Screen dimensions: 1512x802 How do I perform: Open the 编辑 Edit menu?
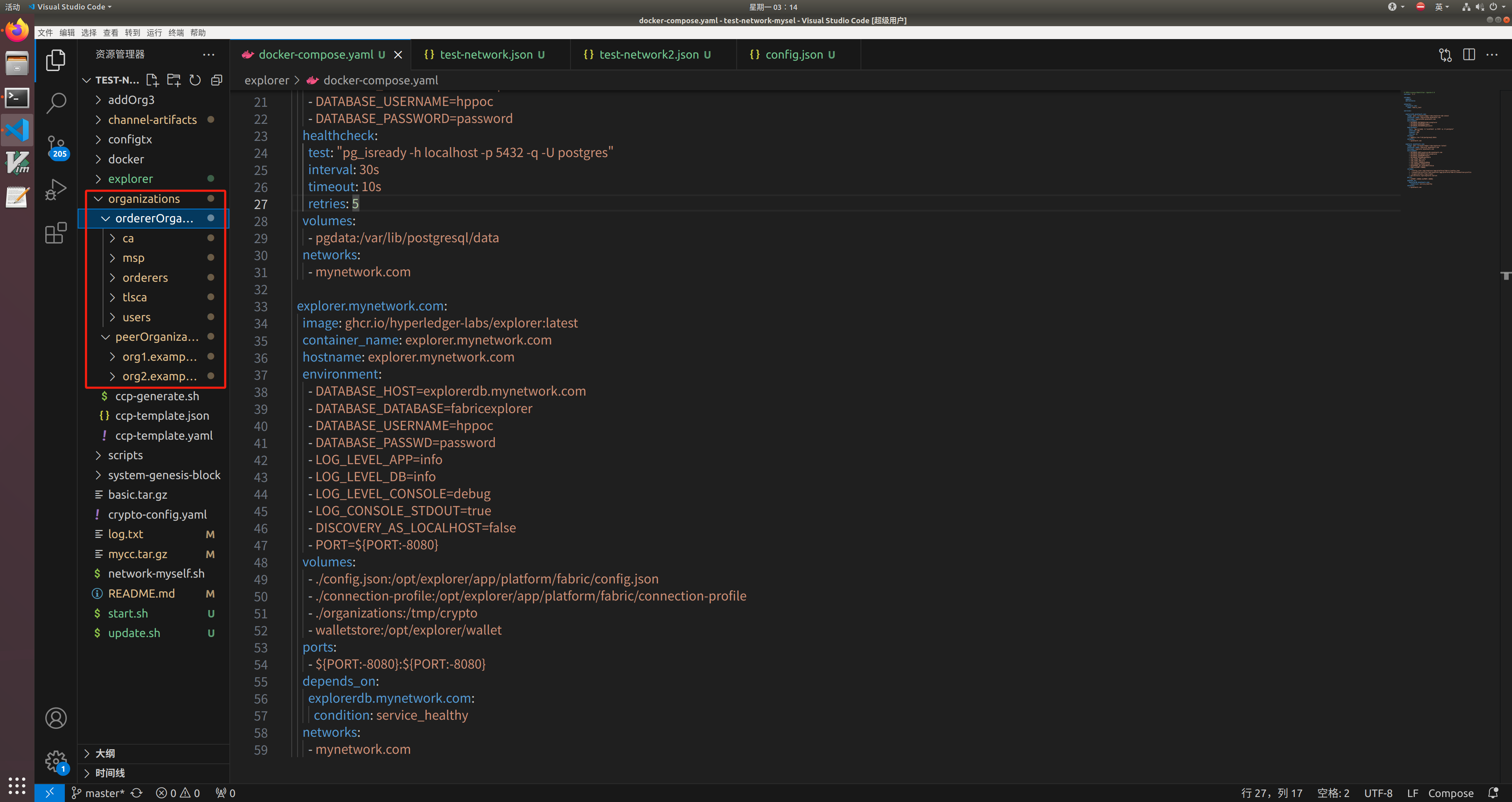click(x=67, y=33)
